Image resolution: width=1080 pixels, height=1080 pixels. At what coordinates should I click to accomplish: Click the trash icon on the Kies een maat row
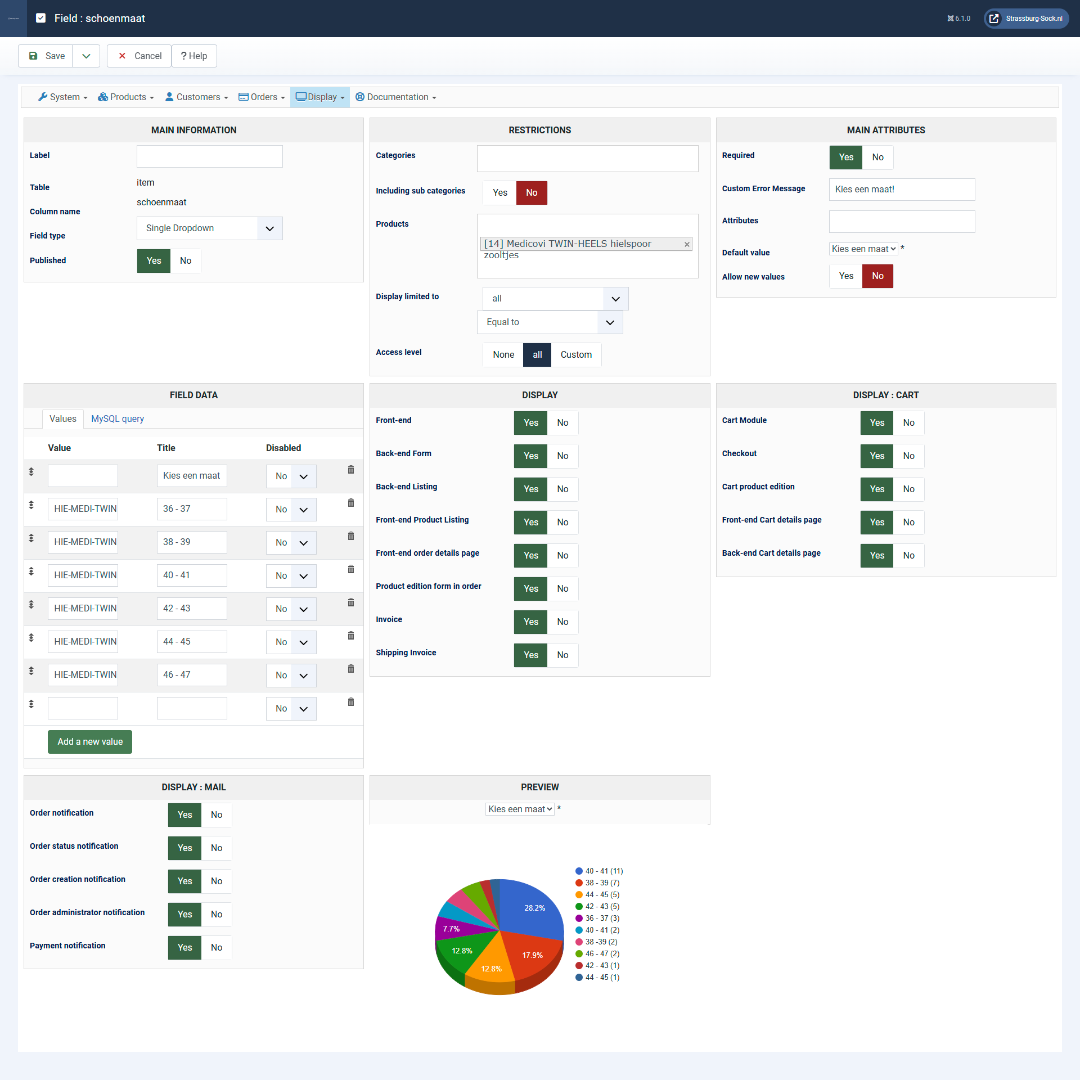pos(351,470)
